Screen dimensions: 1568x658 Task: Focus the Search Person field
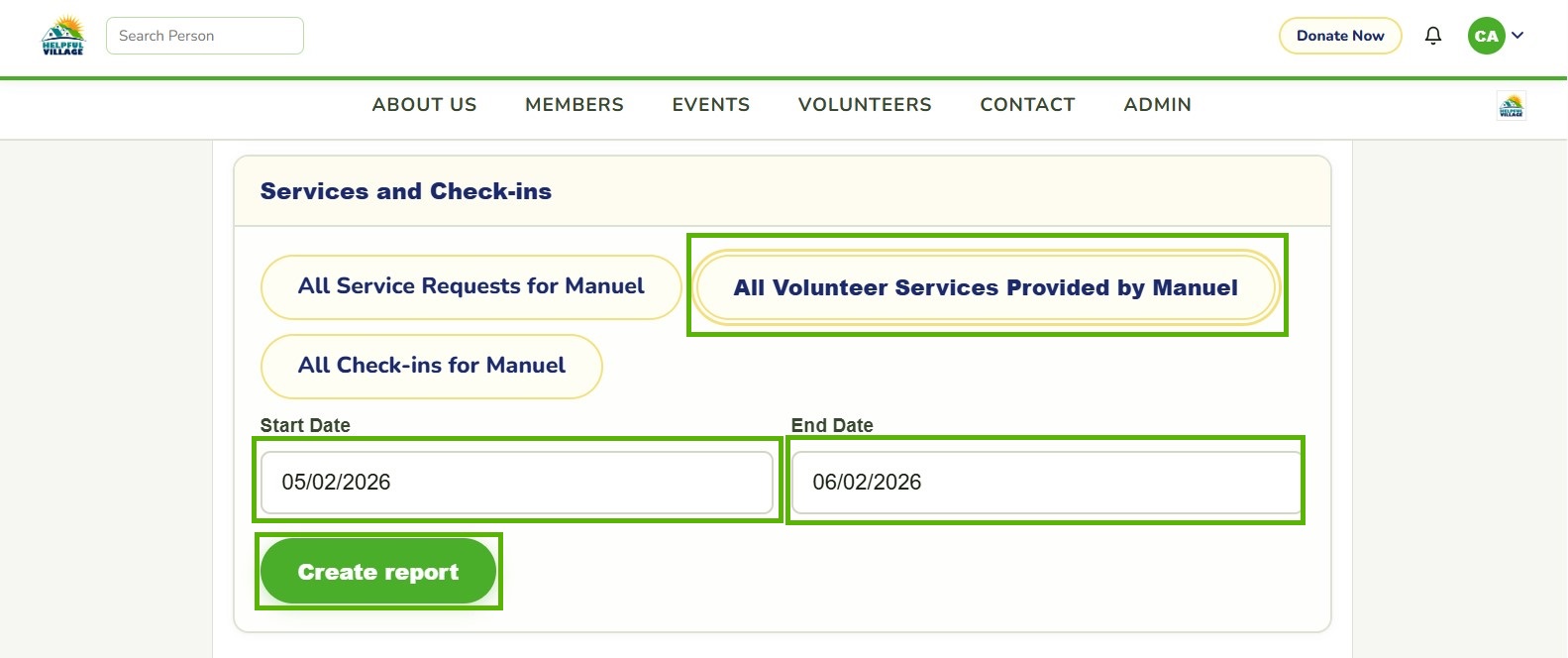[x=205, y=36]
